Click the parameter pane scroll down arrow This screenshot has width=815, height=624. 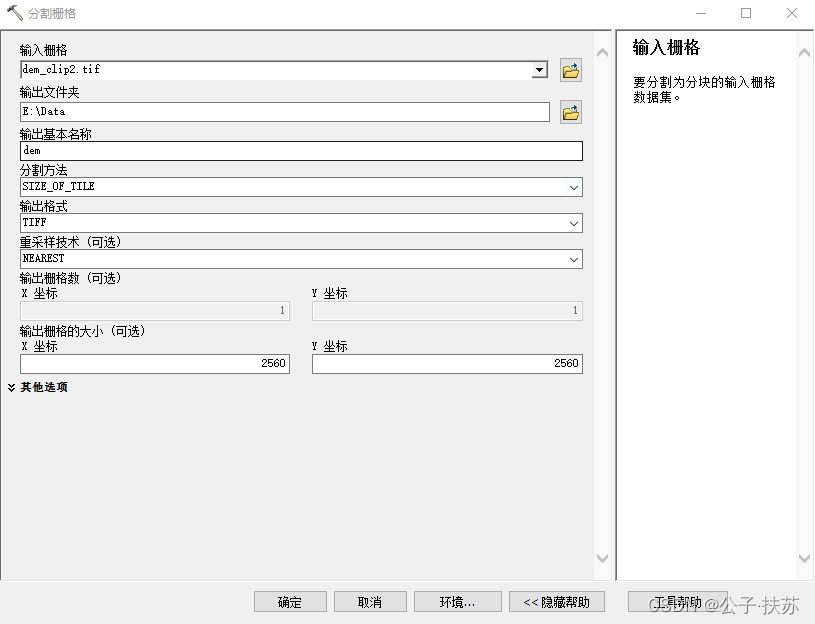tap(602, 559)
